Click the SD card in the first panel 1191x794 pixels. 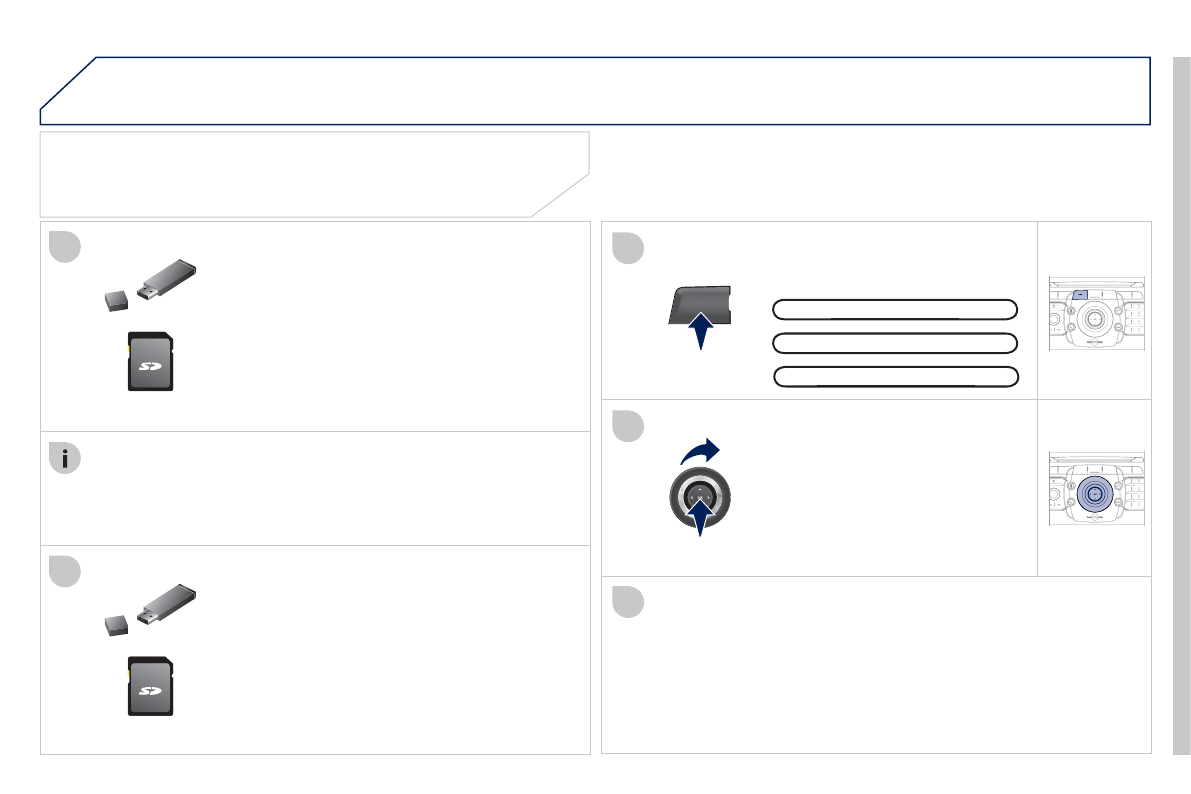coord(150,360)
